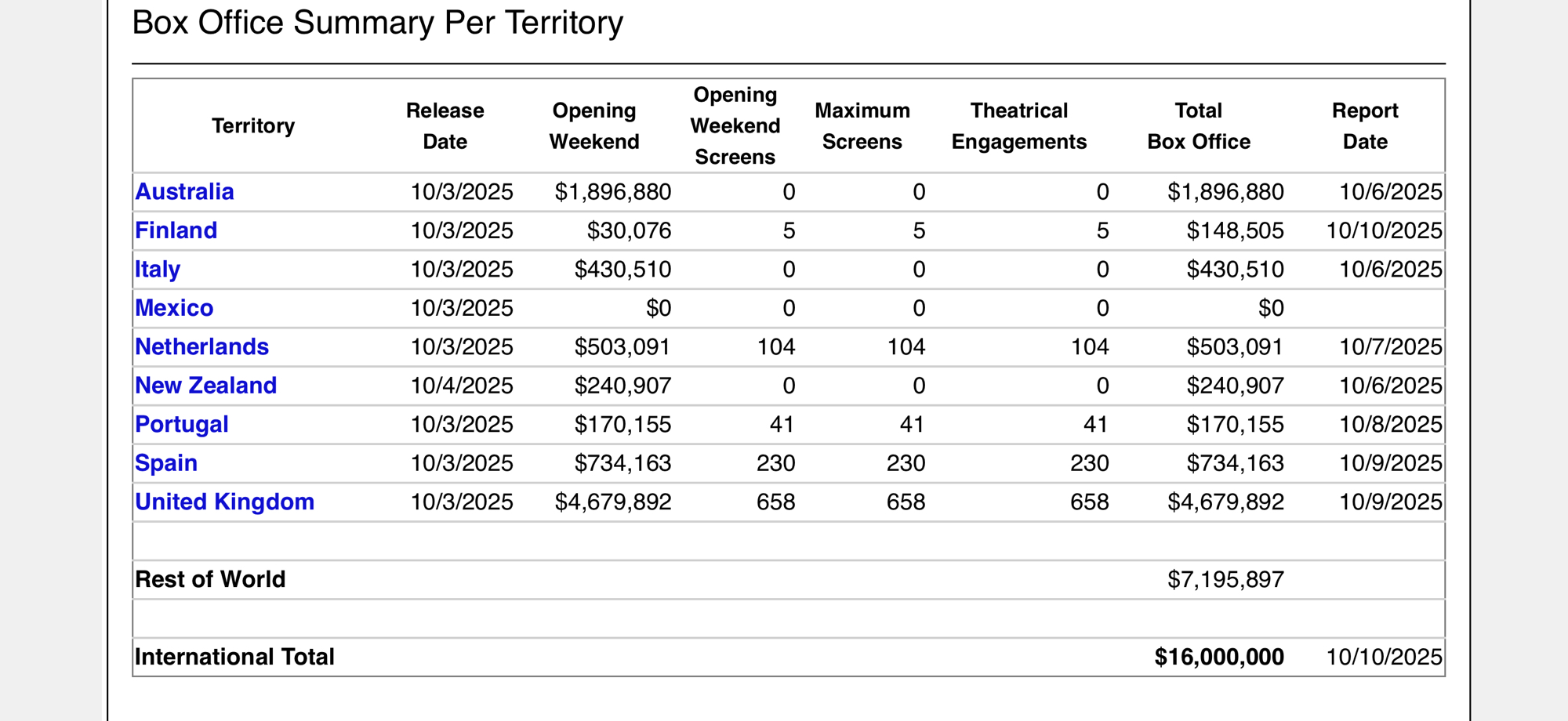Click the Release Date column header

(445, 125)
